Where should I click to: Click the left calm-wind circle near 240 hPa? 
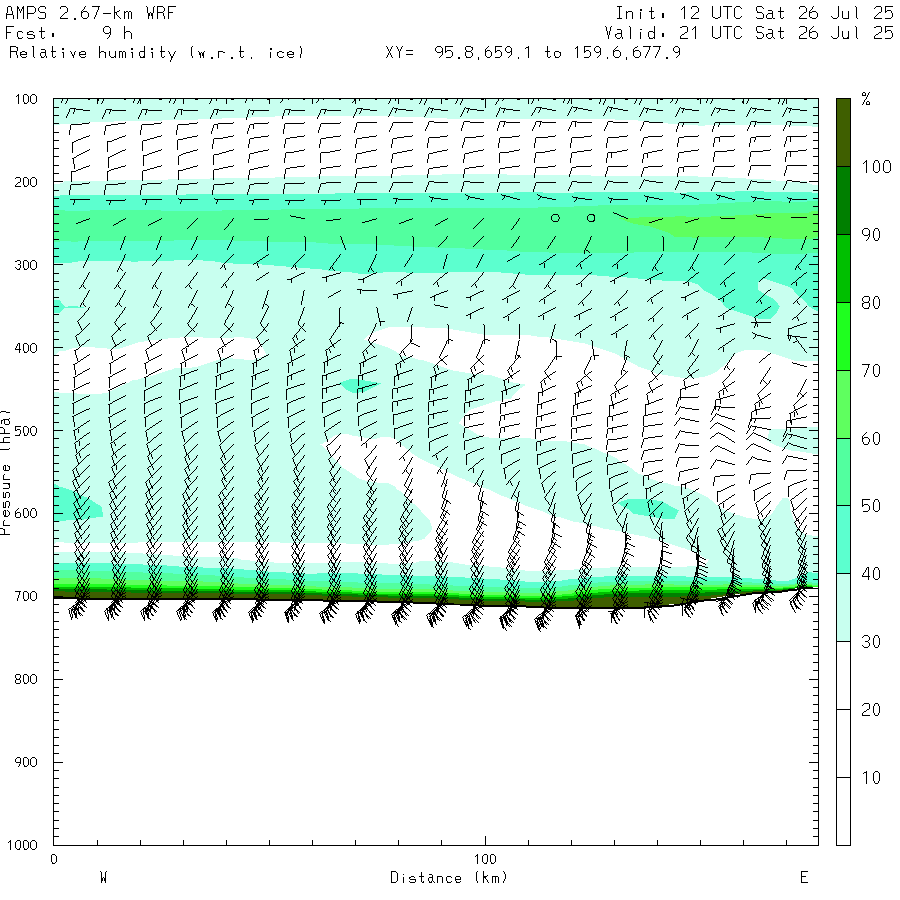coord(555,218)
